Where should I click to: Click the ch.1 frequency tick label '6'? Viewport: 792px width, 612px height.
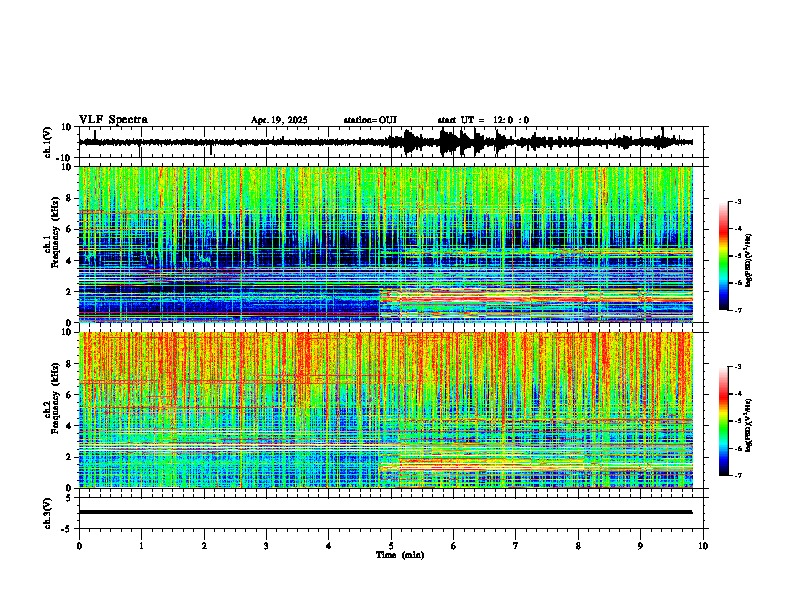(69, 229)
